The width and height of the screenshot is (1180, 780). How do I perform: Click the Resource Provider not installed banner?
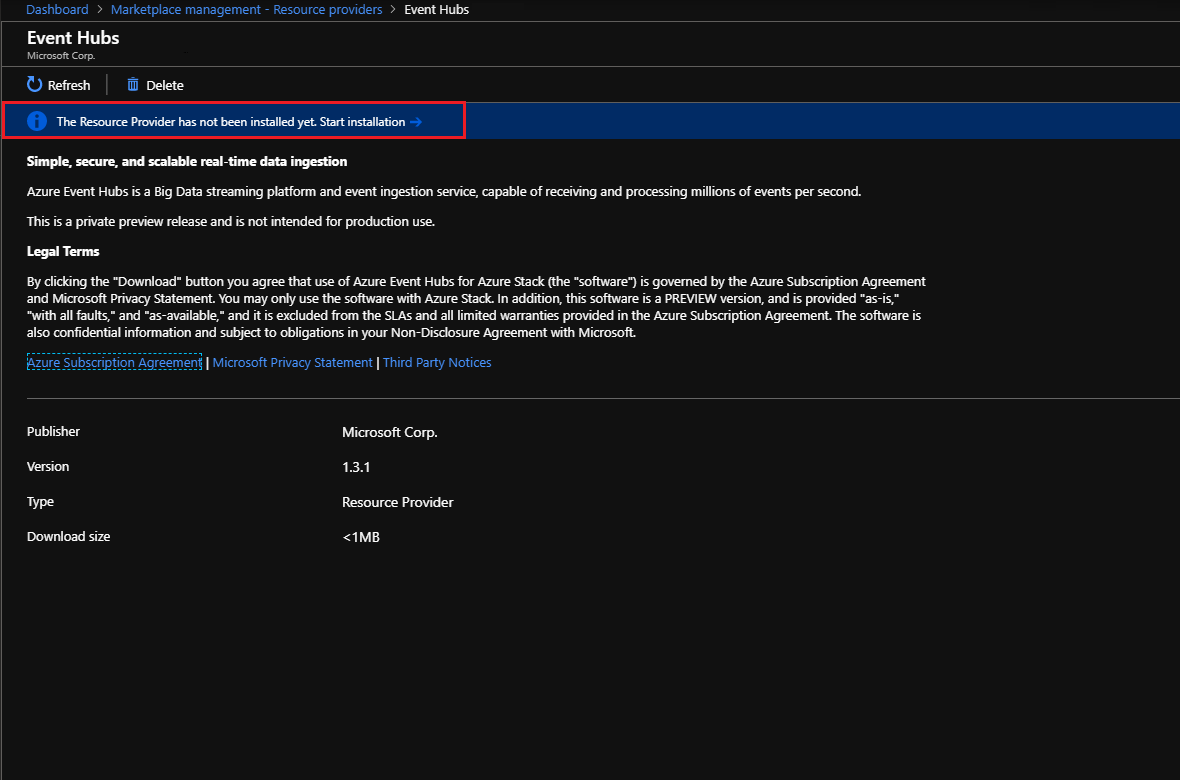click(x=234, y=120)
